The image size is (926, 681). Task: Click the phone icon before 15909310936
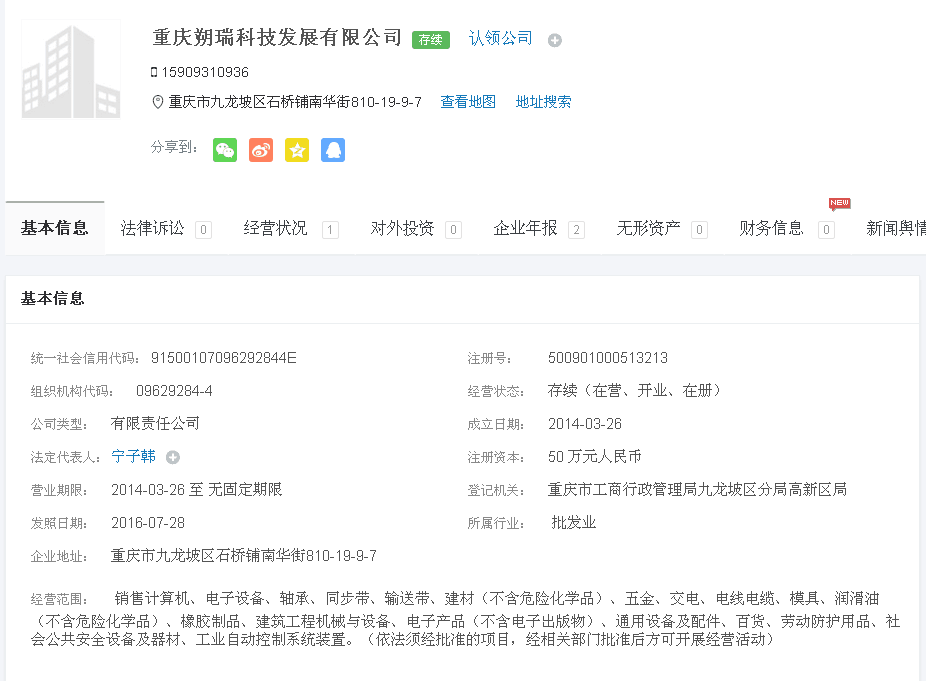tap(154, 72)
